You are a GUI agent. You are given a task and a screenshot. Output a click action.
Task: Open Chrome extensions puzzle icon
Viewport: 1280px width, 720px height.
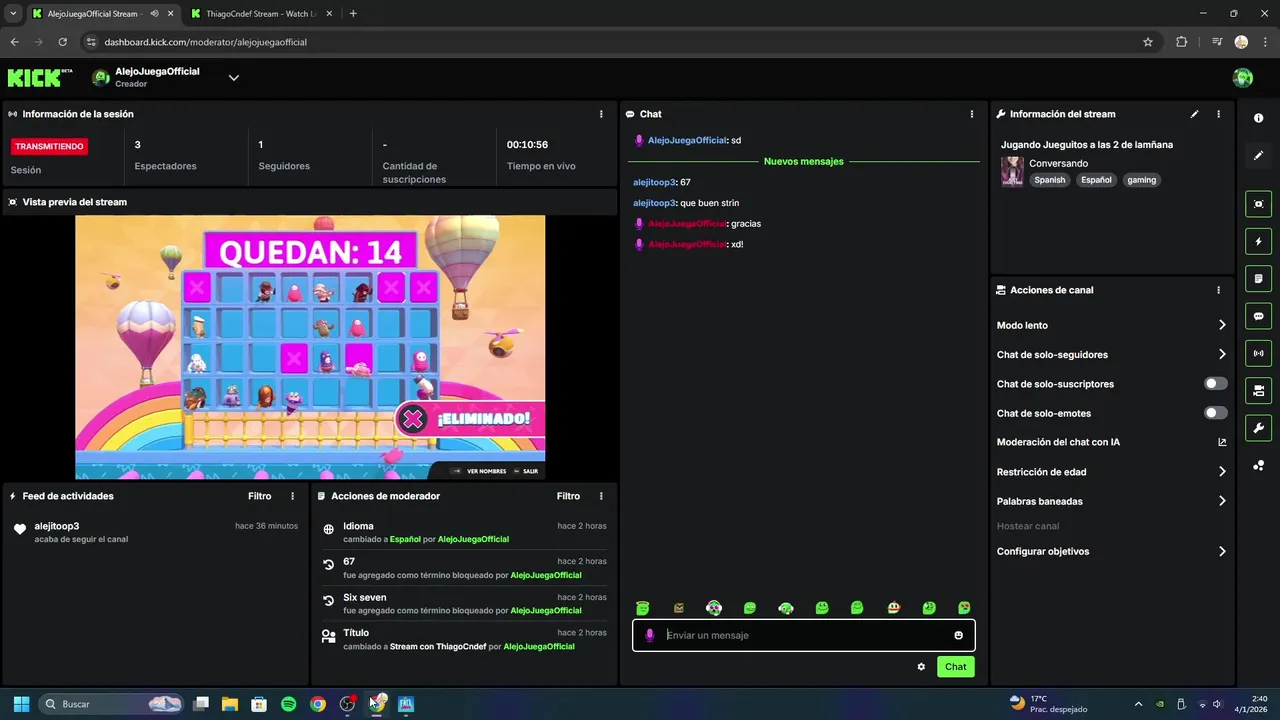click(1182, 42)
